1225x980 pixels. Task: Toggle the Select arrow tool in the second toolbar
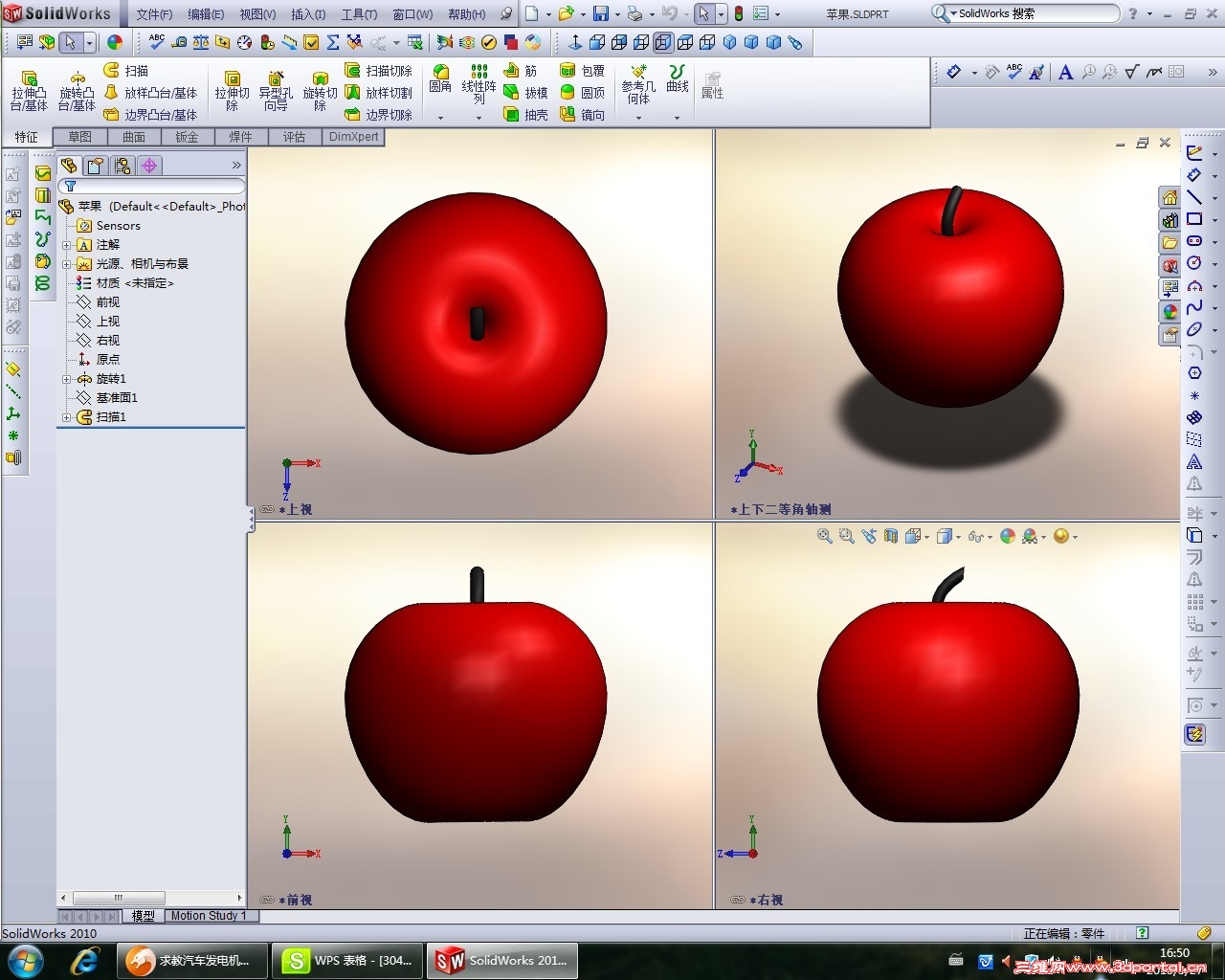coord(70,42)
